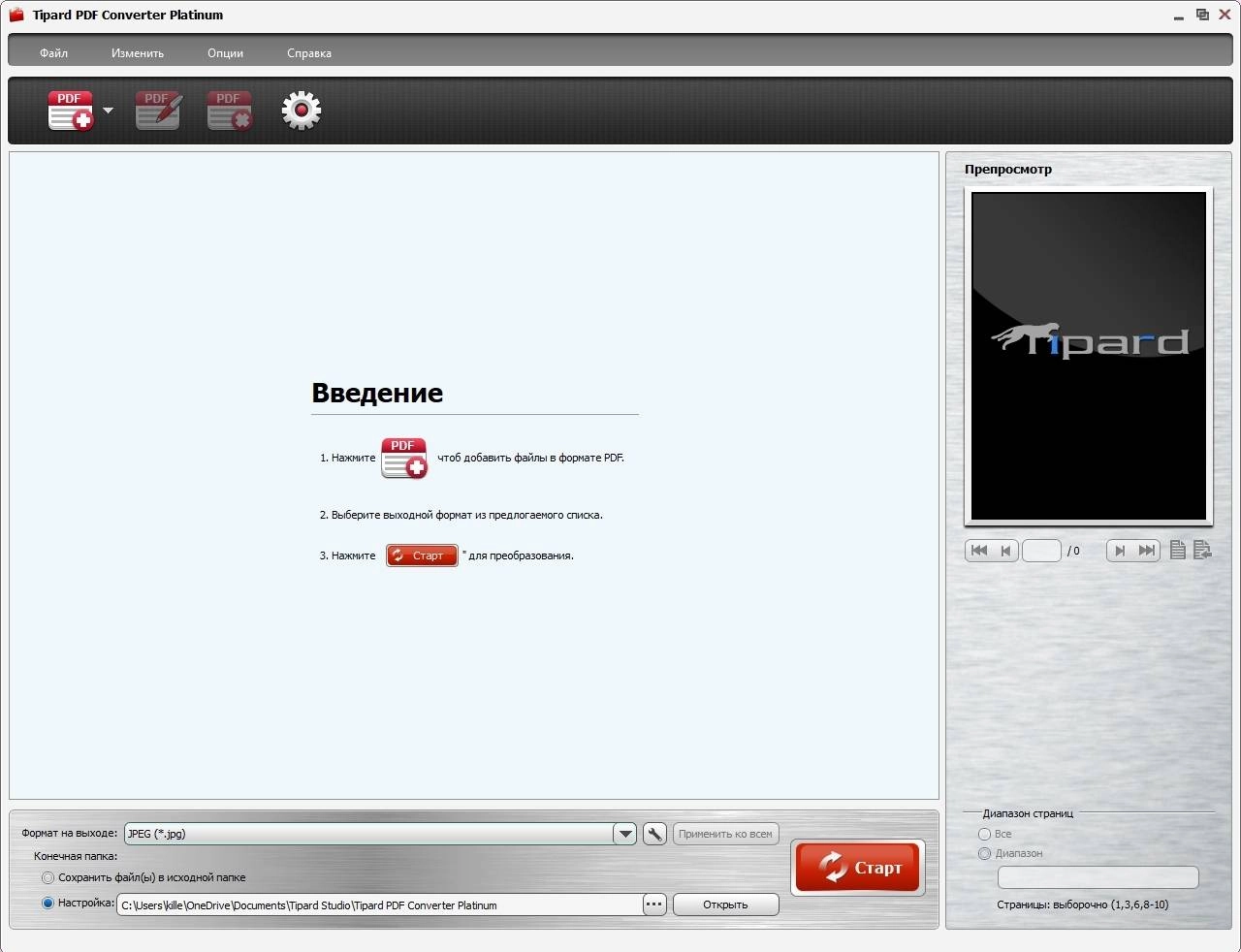The width and height of the screenshot is (1241, 952).
Task: Expand the output format dropdown arrow
Action: click(625, 834)
